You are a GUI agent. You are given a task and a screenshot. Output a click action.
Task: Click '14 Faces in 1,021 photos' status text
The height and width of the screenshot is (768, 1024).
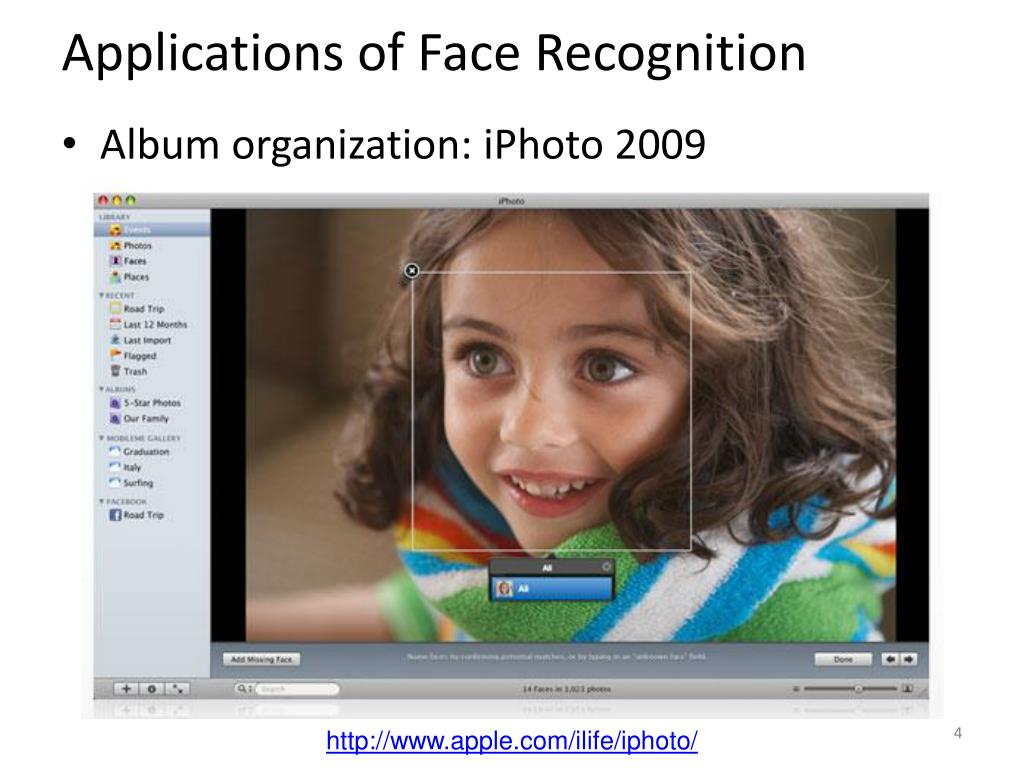pyautogui.click(x=566, y=689)
